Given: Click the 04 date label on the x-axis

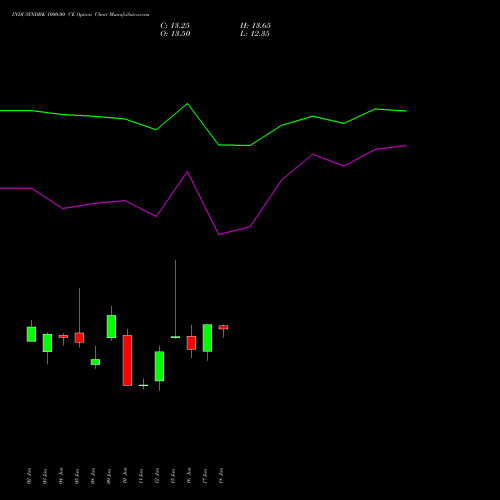Looking at the screenshot, I should (x=61, y=476).
